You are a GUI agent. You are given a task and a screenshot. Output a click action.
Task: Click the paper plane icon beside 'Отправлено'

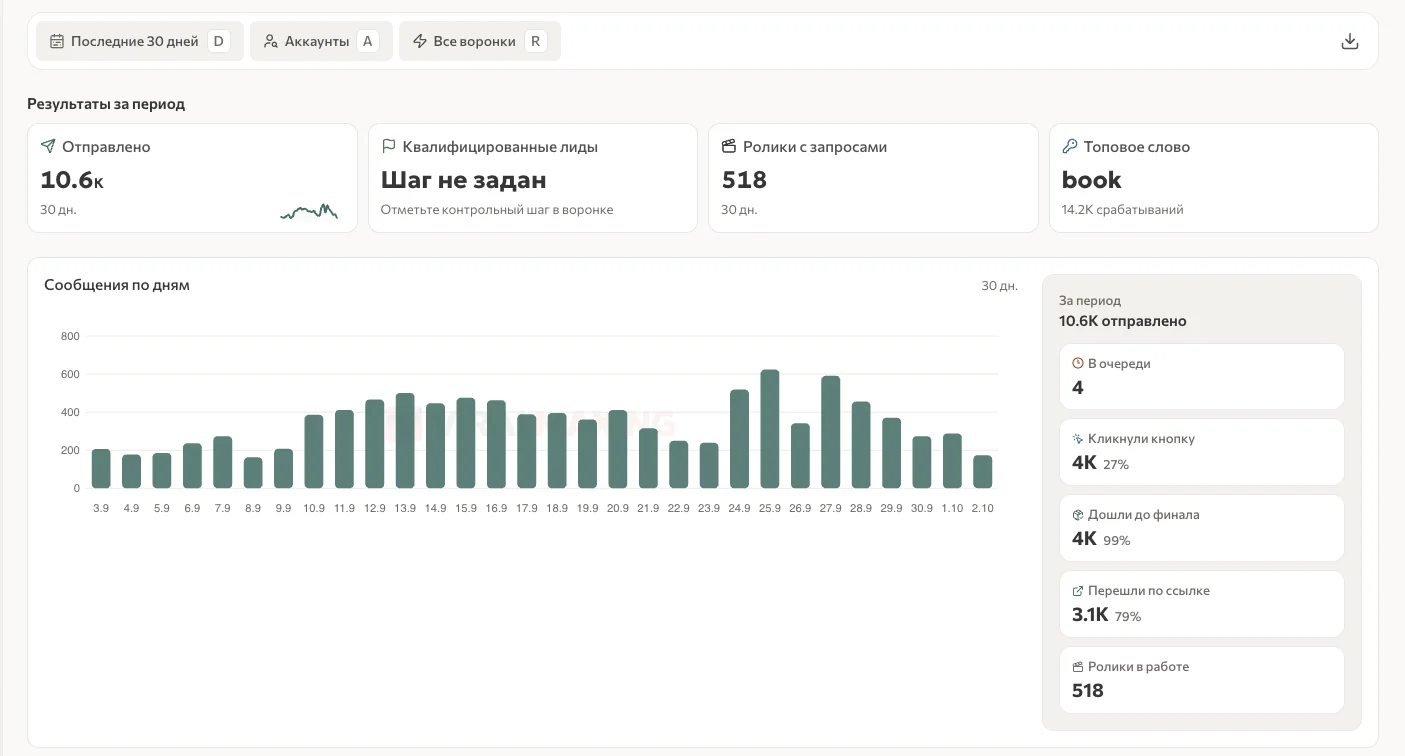48,146
